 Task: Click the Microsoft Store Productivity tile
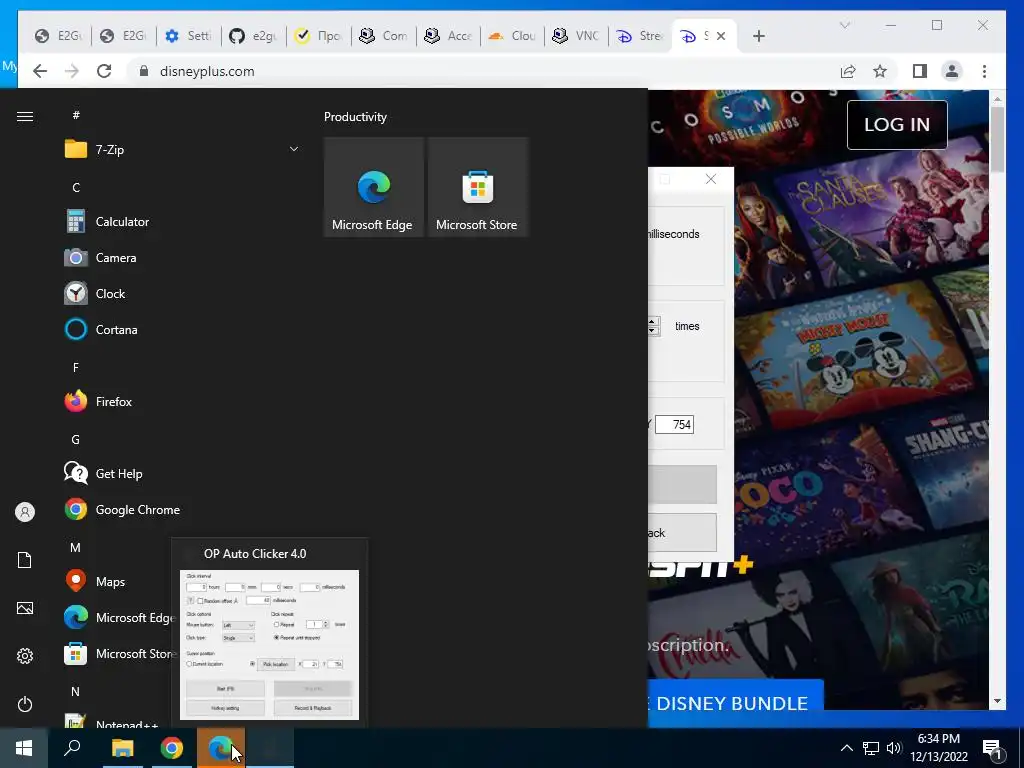tap(477, 187)
